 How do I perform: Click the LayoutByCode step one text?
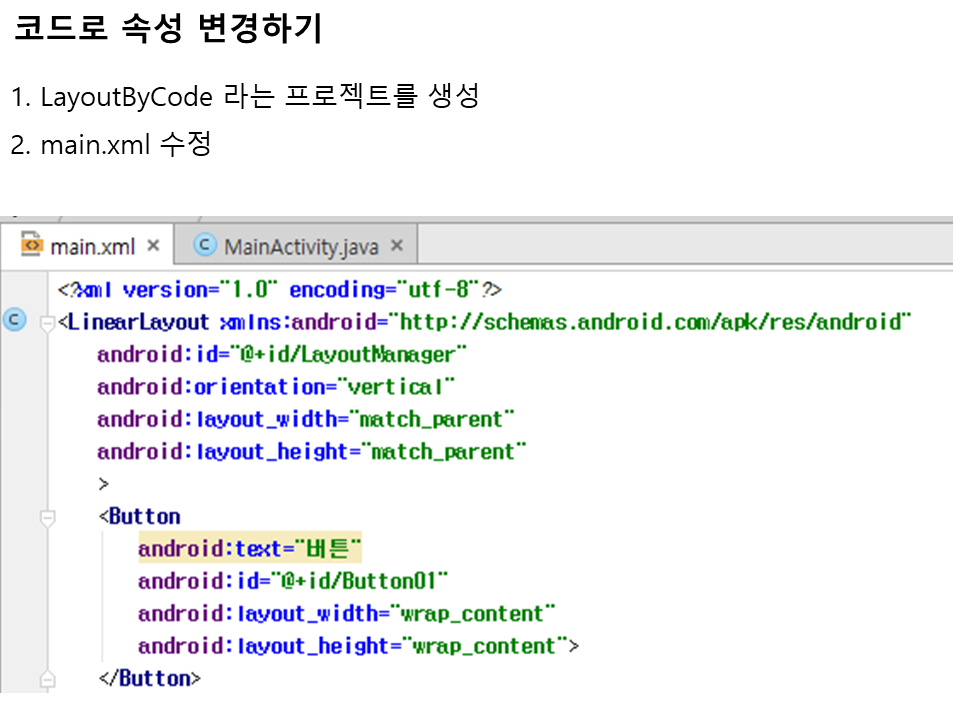point(245,97)
